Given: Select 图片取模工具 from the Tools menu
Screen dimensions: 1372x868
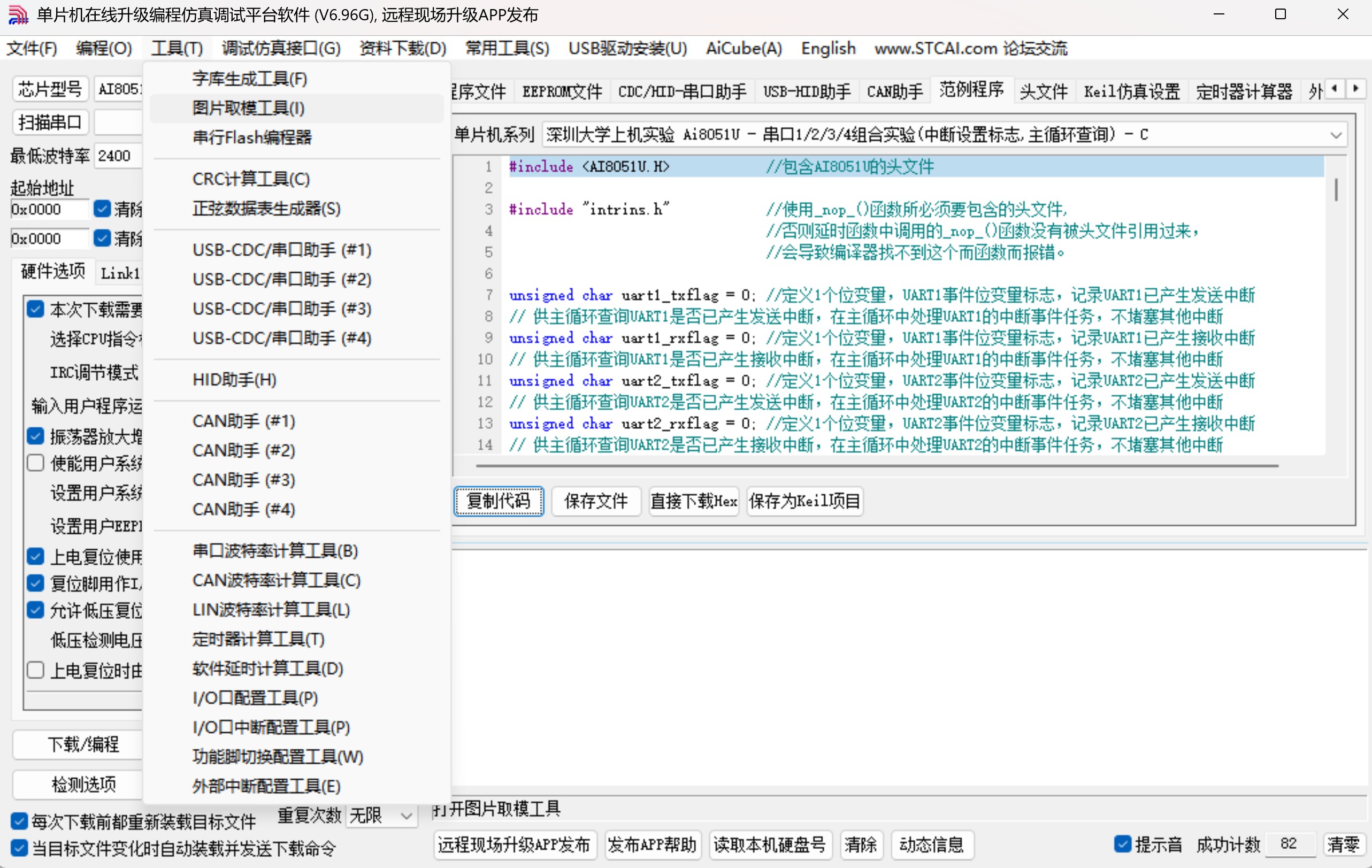Looking at the screenshot, I should pos(248,107).
